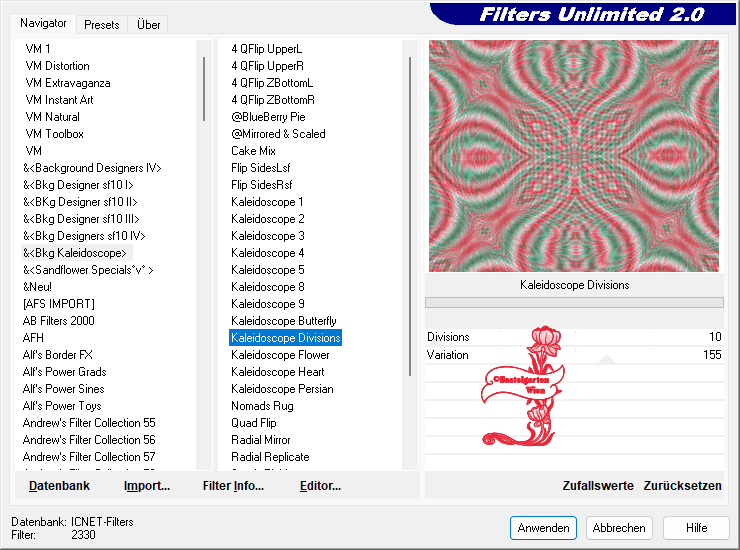Viewport: 740px width, 550px height.
Task: Click Datenbank button
Action: [59, 486]
